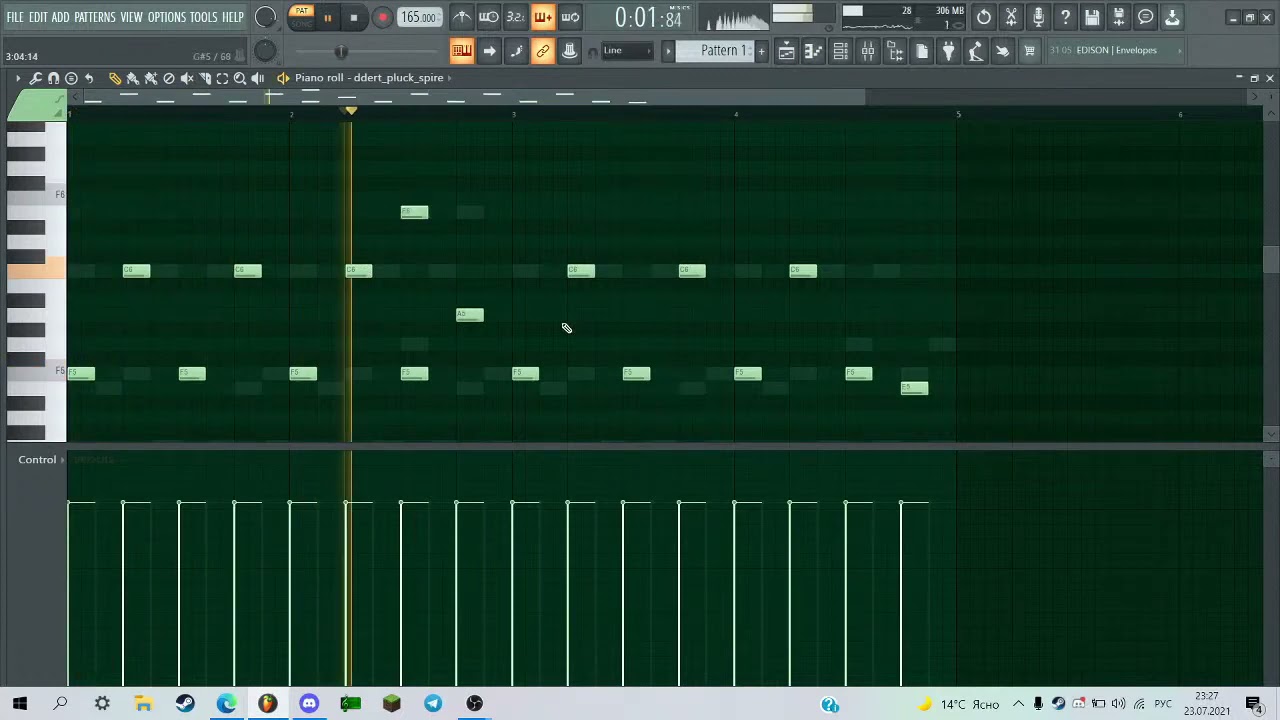This screenshot has height=720, width=1280.
Task: Open the EDIT menu
Action: [38, 17]
